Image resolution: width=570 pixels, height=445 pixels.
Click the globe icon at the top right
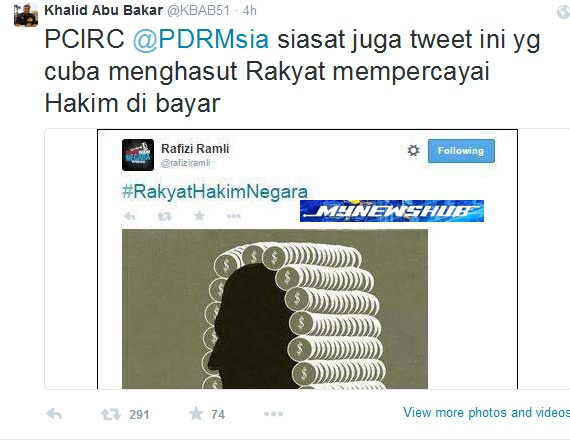(563, 12)
